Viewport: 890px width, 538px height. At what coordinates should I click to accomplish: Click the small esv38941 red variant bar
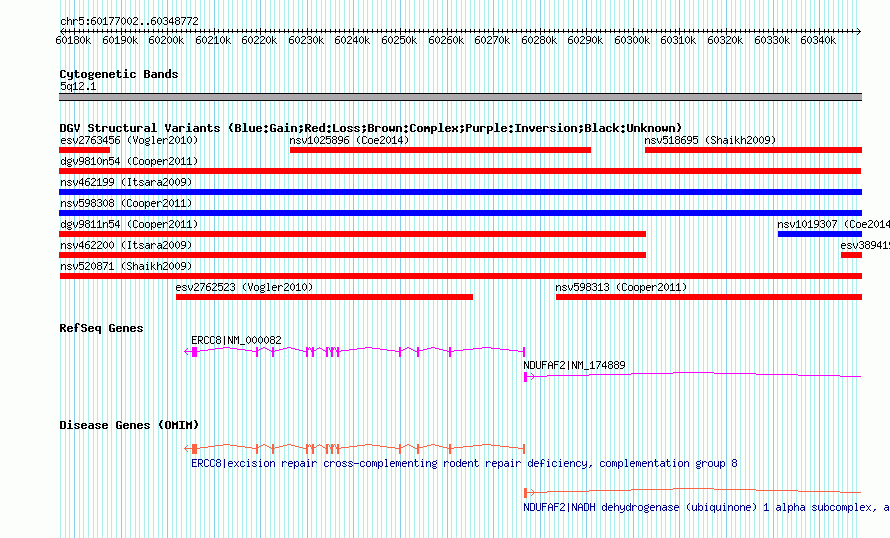point(851,255)
